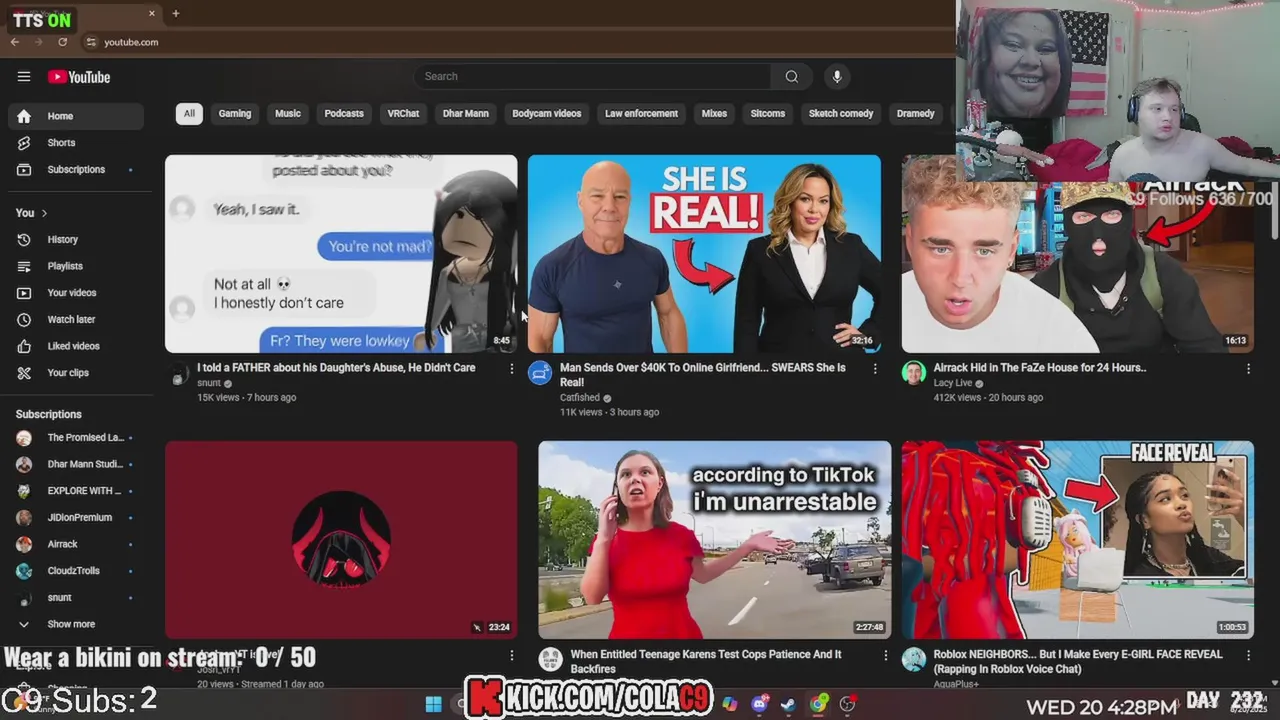This screenshot has height=720, width=1280.
Task: Open Shorts from the sidebar
Action: [x=76, y=143]
